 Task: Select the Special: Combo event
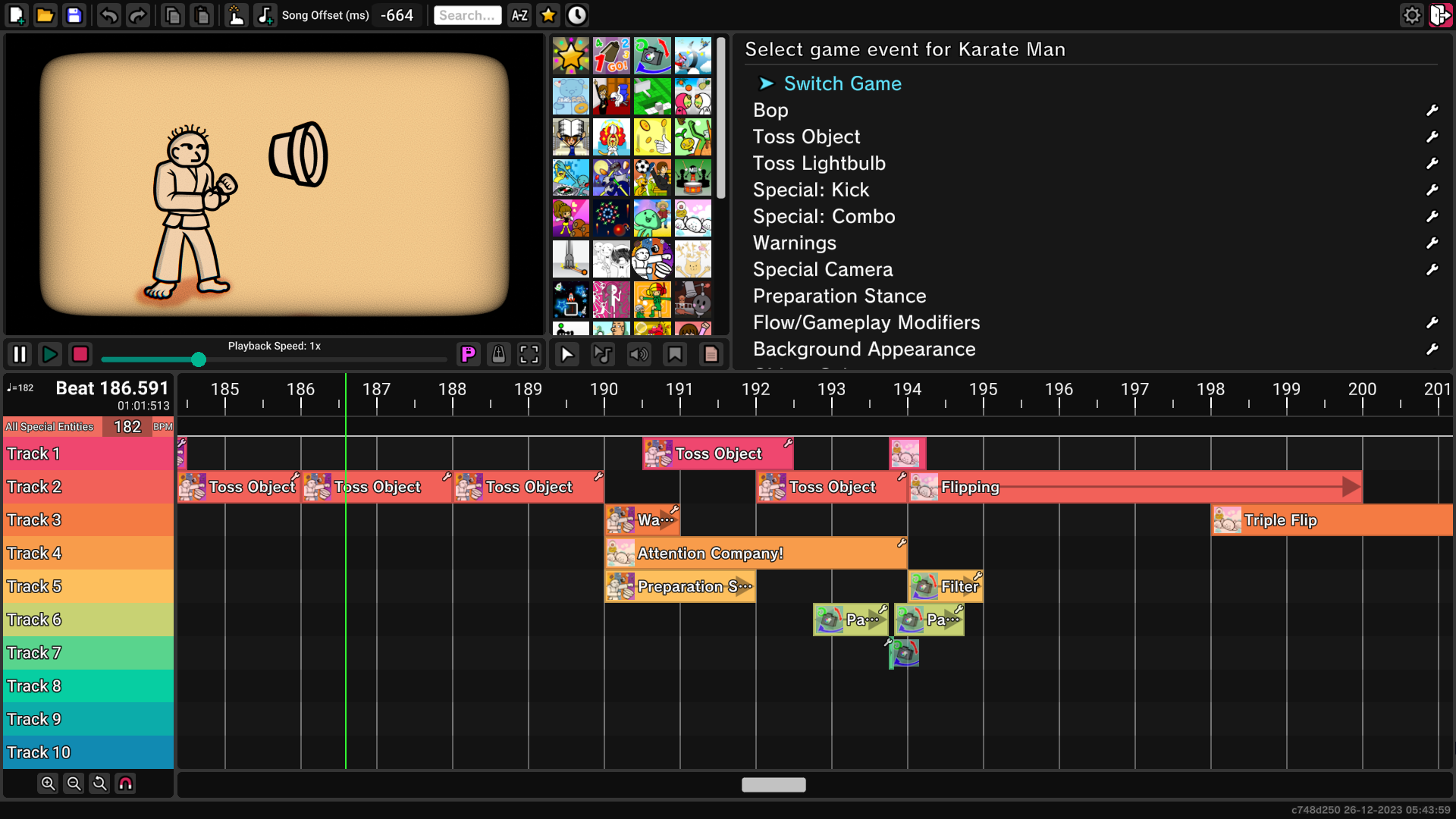(x=824, y=217)
